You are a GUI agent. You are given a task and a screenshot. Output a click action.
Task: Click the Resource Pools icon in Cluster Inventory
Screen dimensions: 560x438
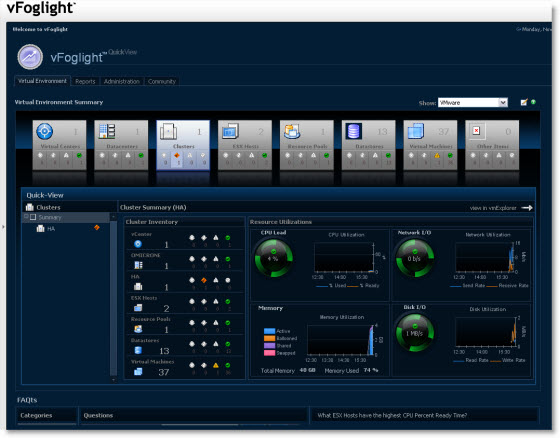138,329
